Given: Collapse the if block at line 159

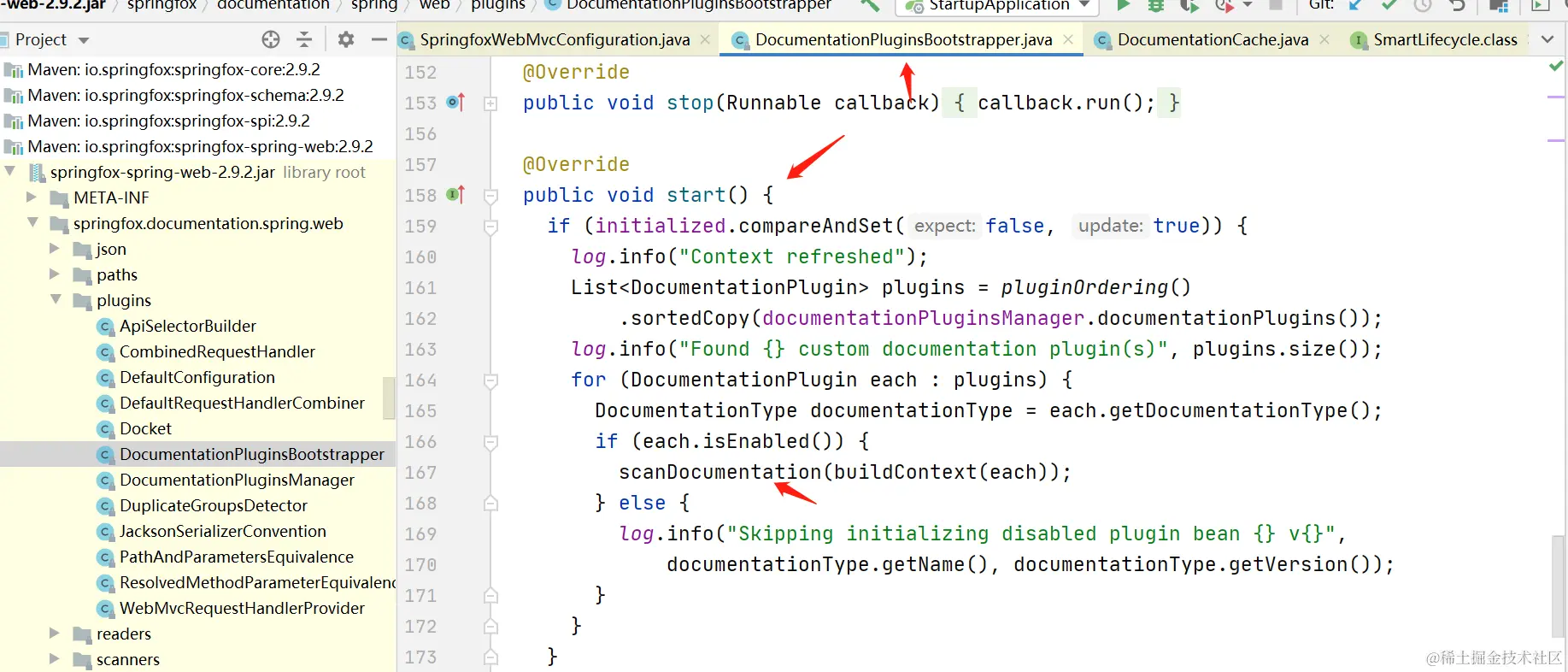Looking at the screenshot, I should [x=490, y=227].
